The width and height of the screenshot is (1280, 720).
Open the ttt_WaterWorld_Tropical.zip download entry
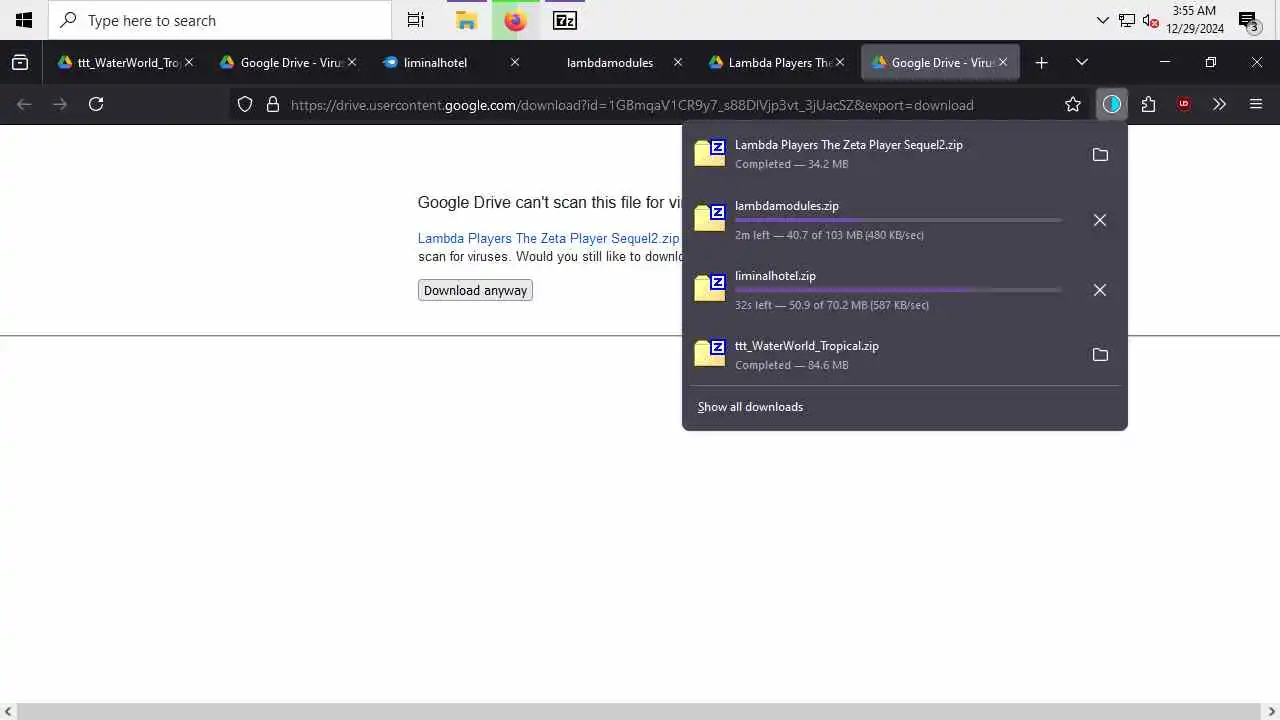pyautogui.click(x=882, y=355)
